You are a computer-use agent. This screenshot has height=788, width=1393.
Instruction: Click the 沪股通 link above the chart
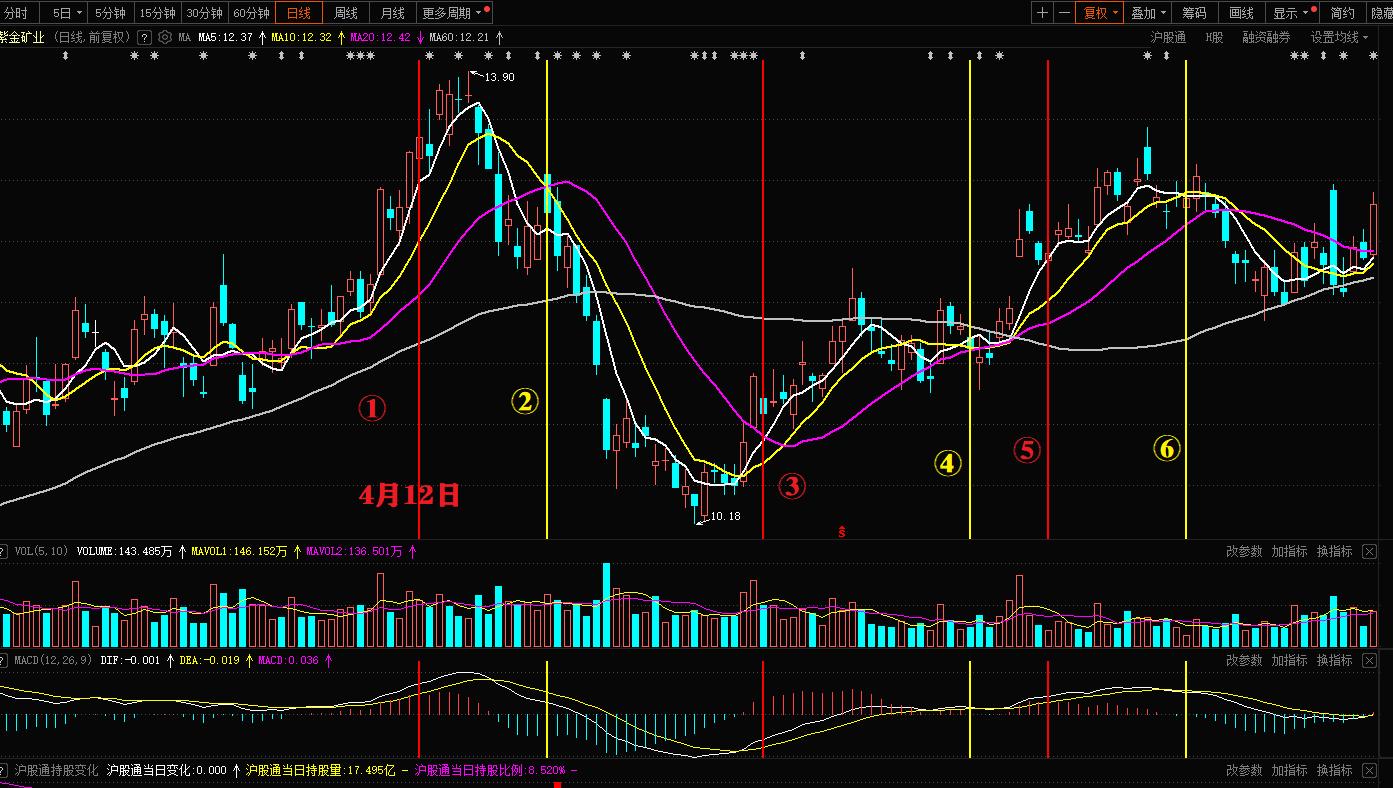click(x=1168, y=37)
